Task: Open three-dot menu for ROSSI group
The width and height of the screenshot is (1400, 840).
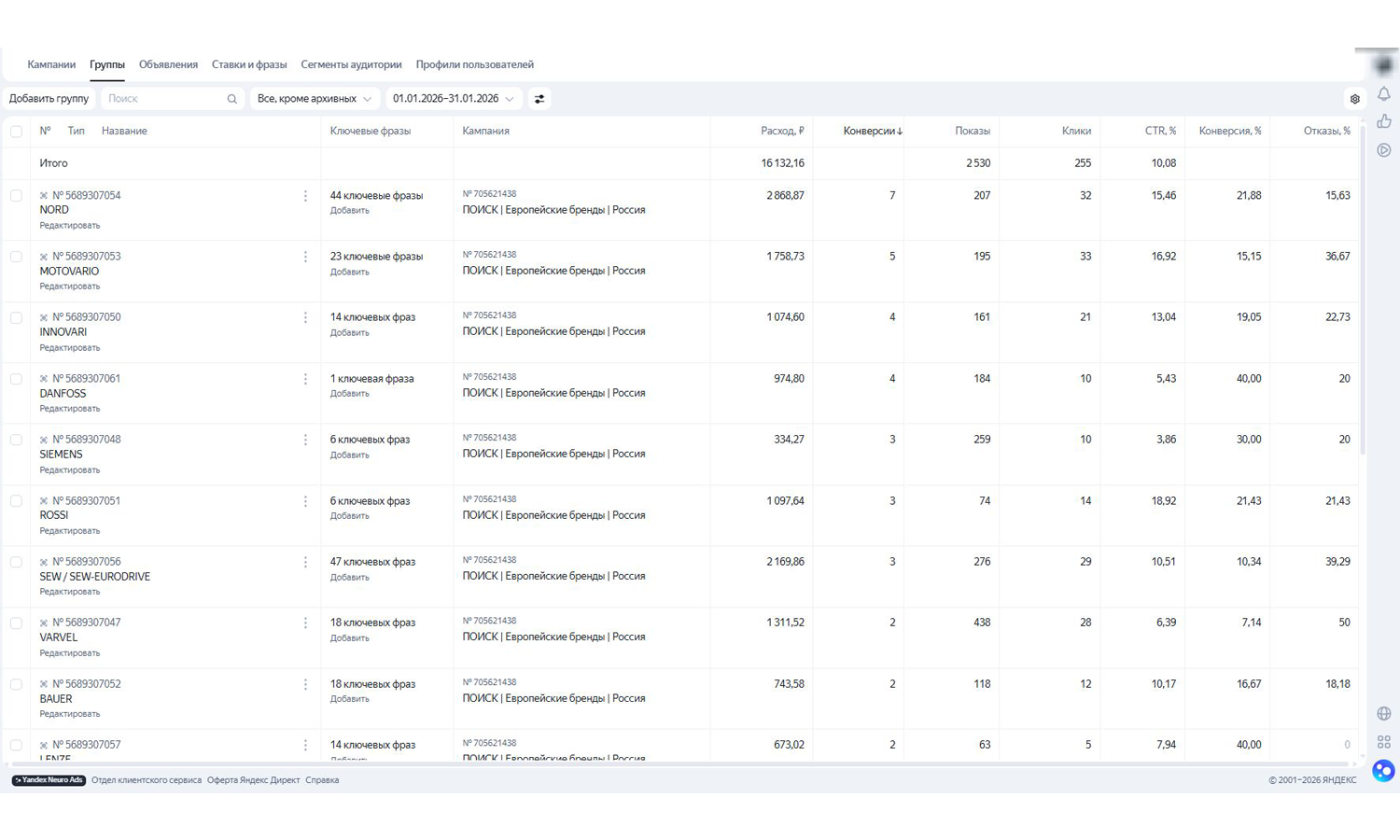Action: (x=305, y=501)
